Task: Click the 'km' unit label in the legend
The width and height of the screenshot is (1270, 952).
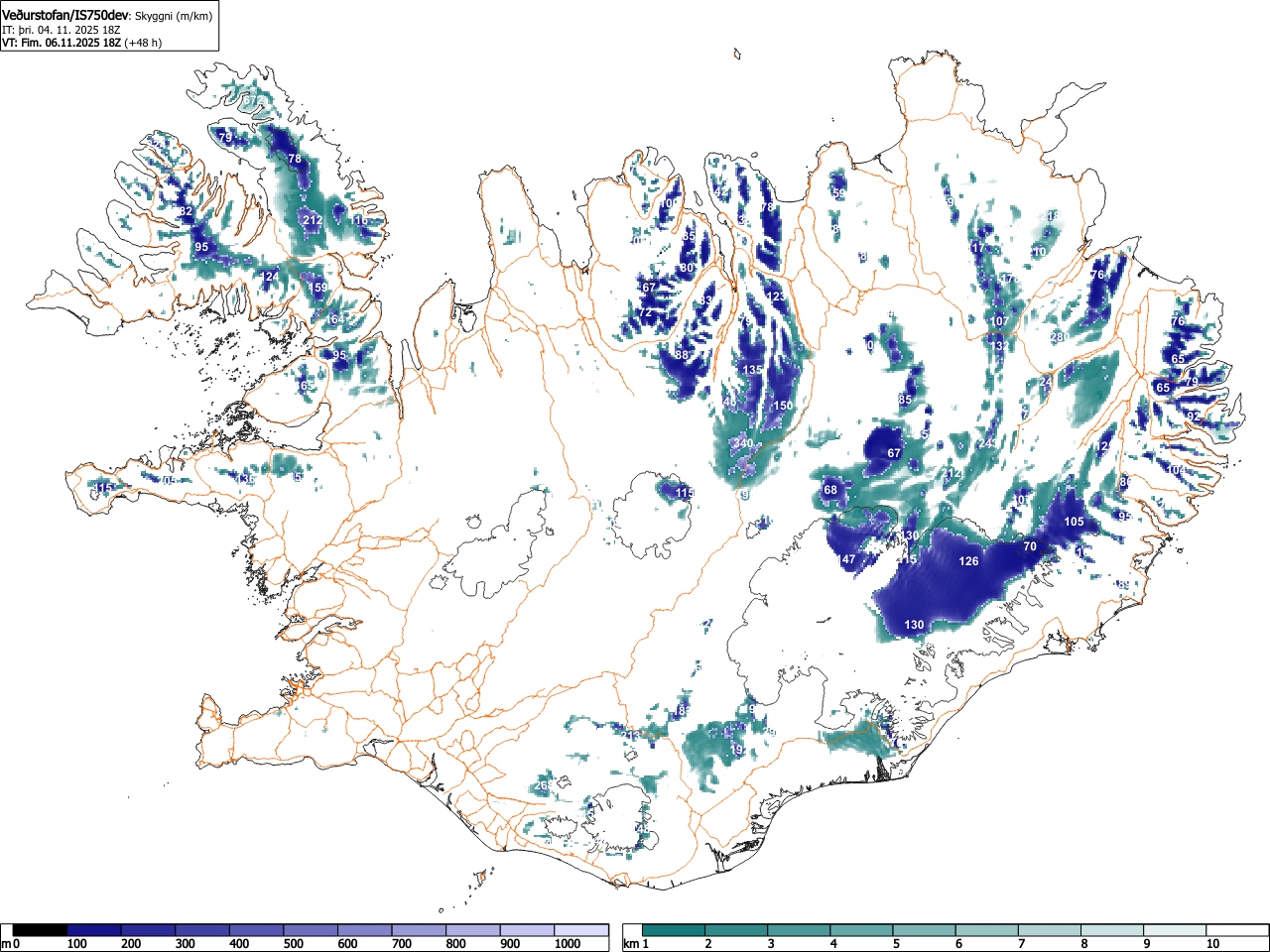Action: click(631, 944)
